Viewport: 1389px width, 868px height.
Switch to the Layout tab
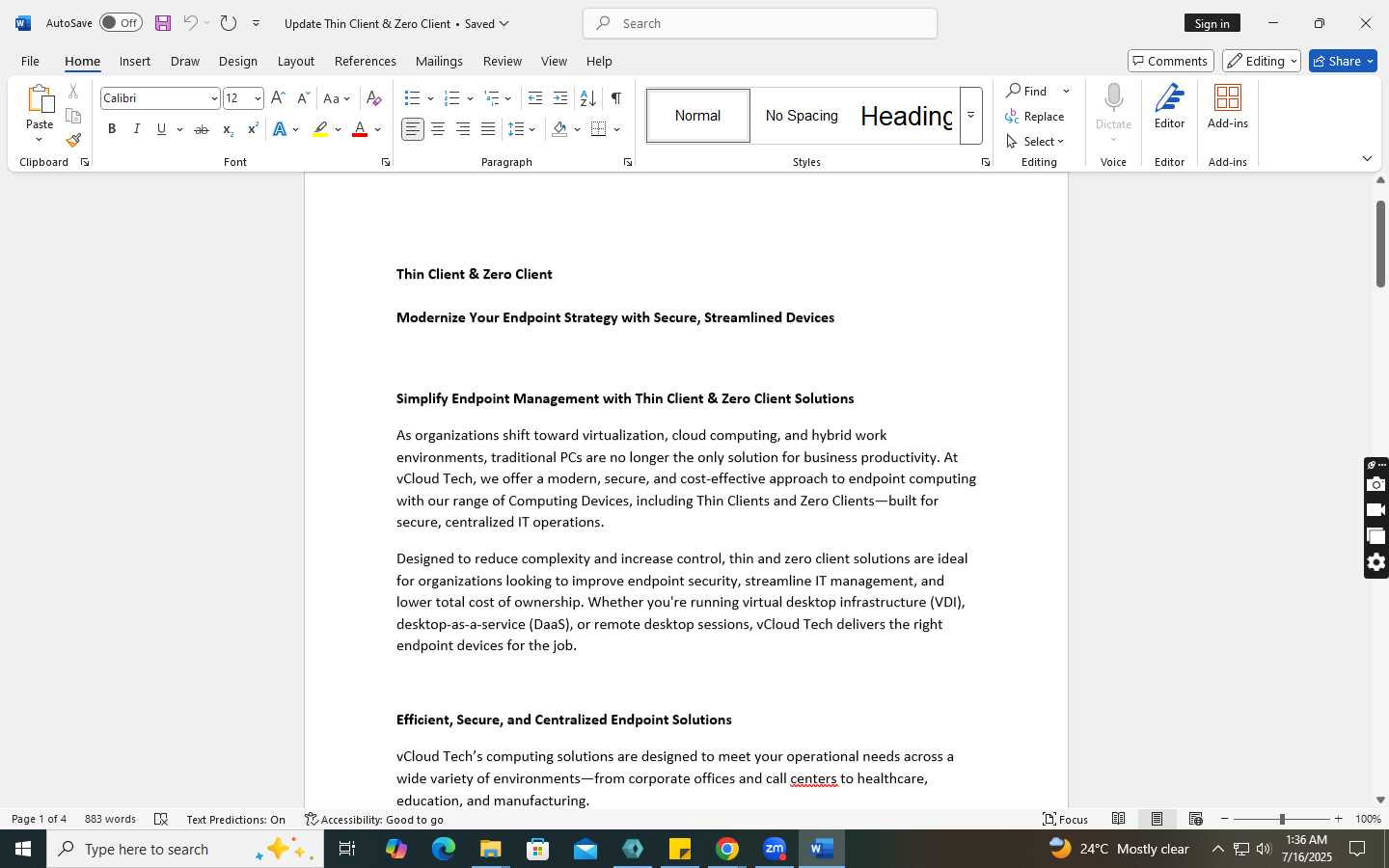pos(295,61)
